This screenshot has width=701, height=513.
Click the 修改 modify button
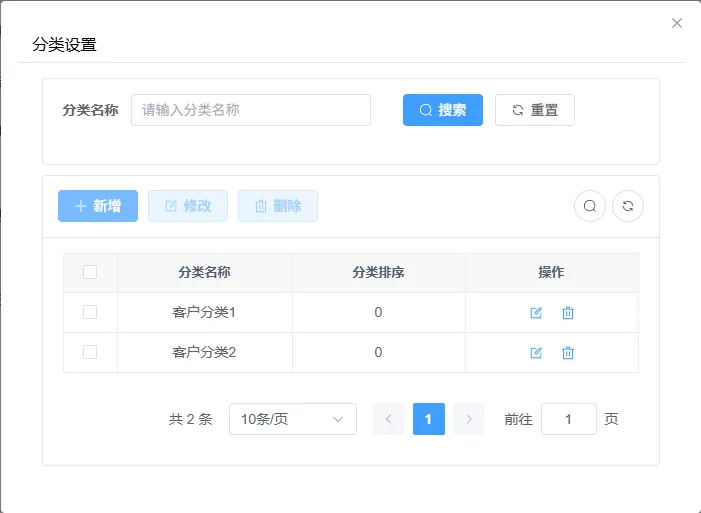[188, 206]
